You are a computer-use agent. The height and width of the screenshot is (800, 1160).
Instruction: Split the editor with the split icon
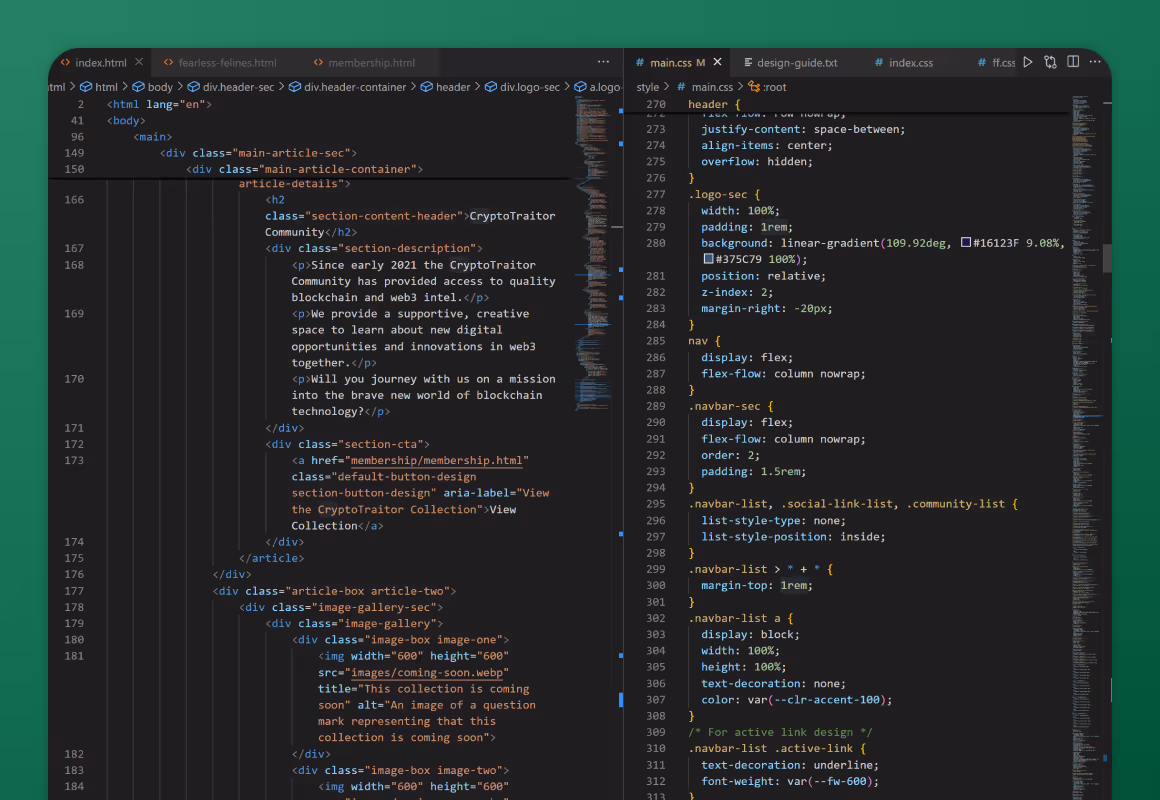click(1073, 62)
